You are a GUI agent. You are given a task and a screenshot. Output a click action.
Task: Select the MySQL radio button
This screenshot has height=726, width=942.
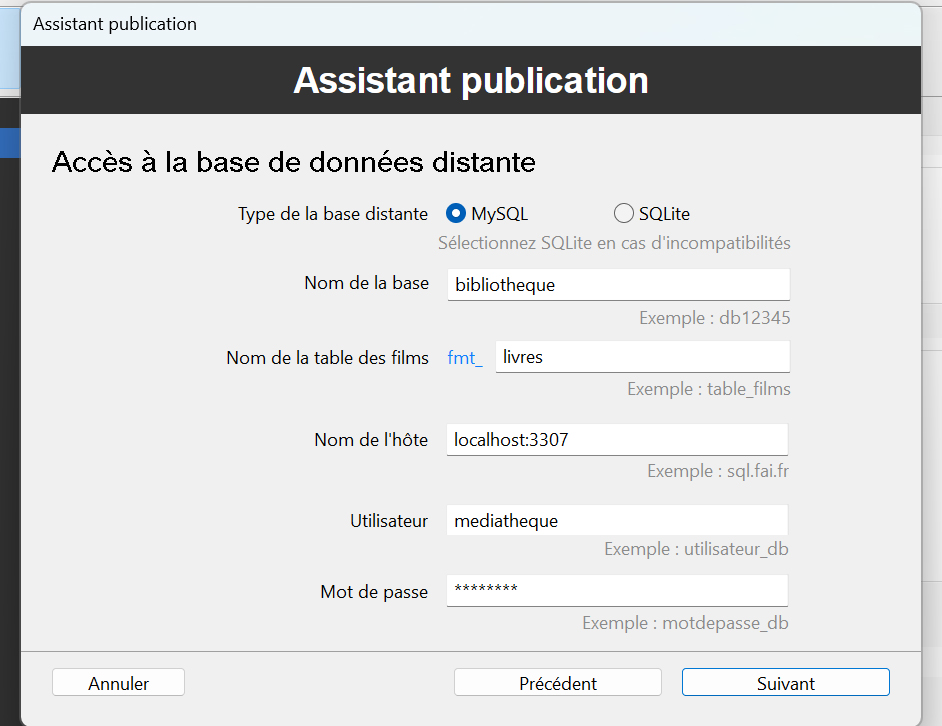[x=456, y=213]
